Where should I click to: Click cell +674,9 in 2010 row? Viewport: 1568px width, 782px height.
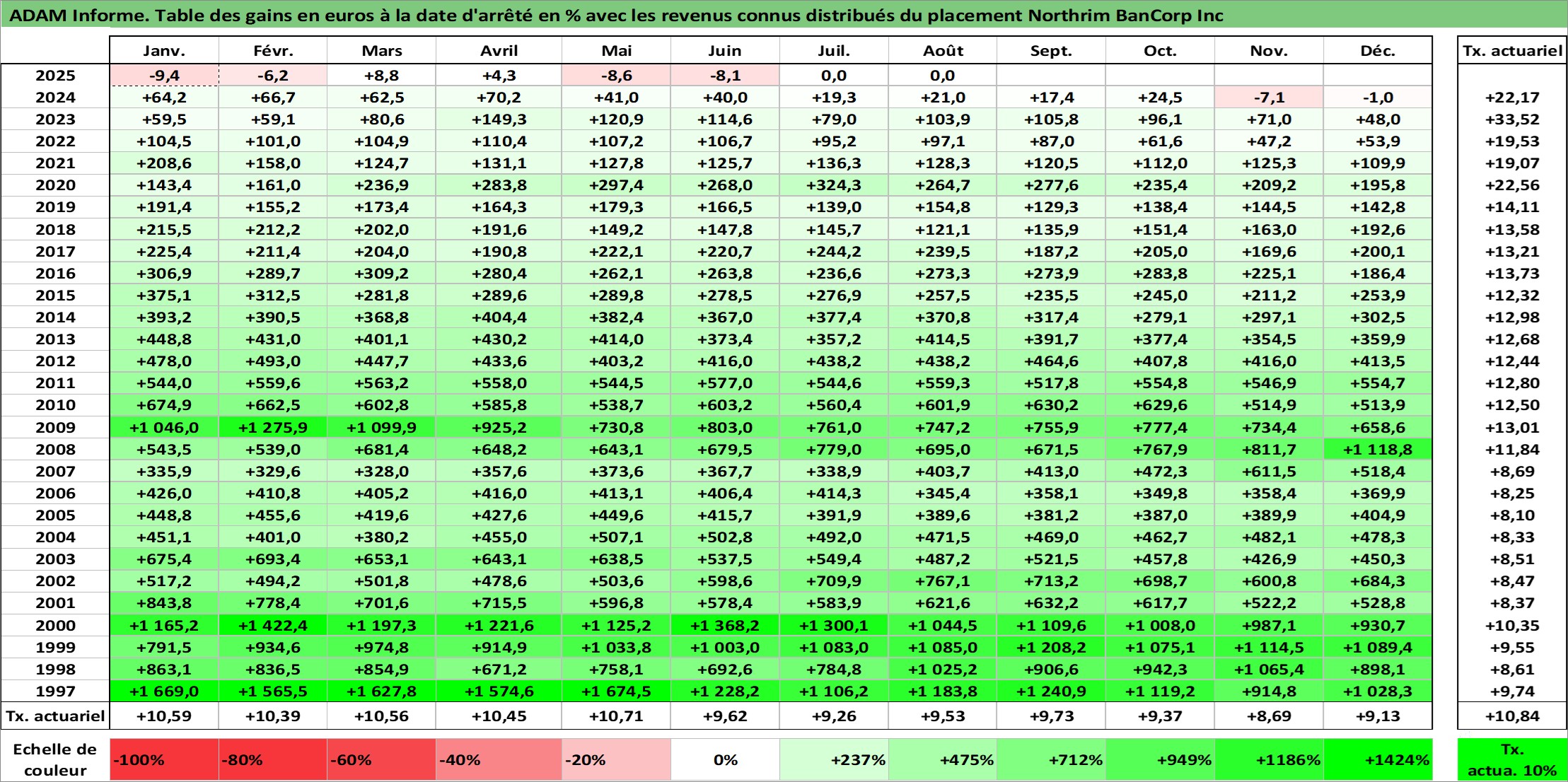(164, 405)
